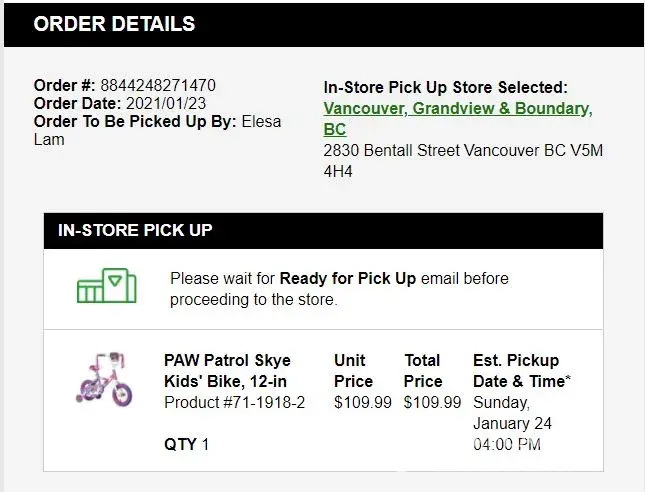Click the PAW Patrol bike thumbnail

pos(103,379)
